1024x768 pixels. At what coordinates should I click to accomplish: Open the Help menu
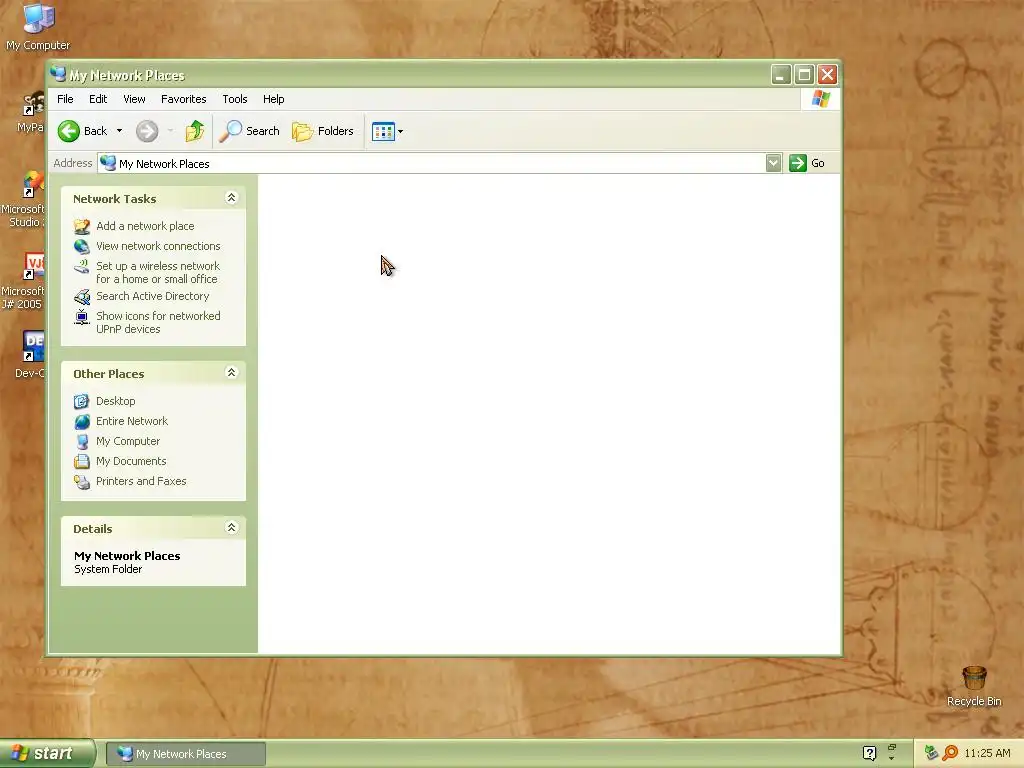[274, 99]
